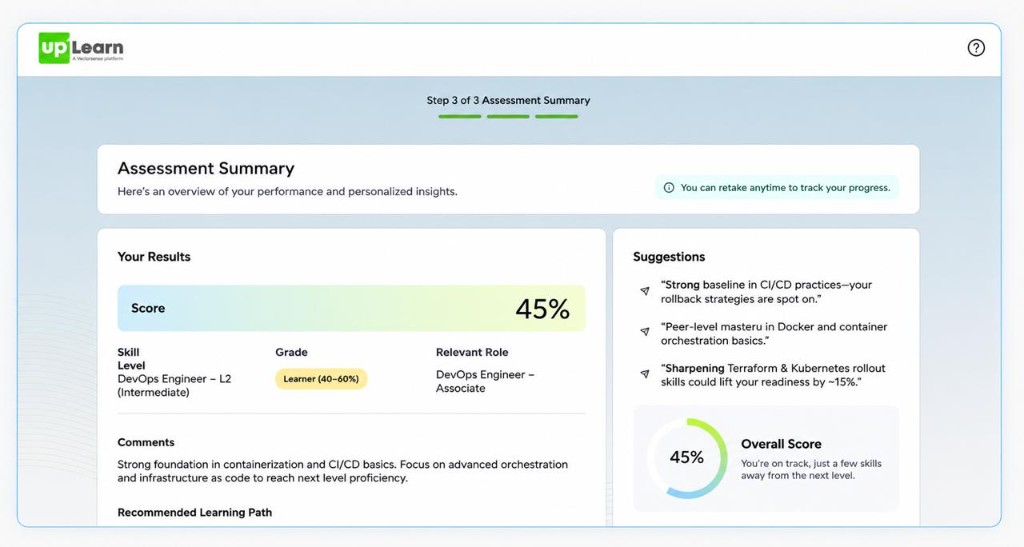Click the Strong baseline in CI/CD suggestion text
Viewport: 1024px width, 547px height.
[766, 292]
